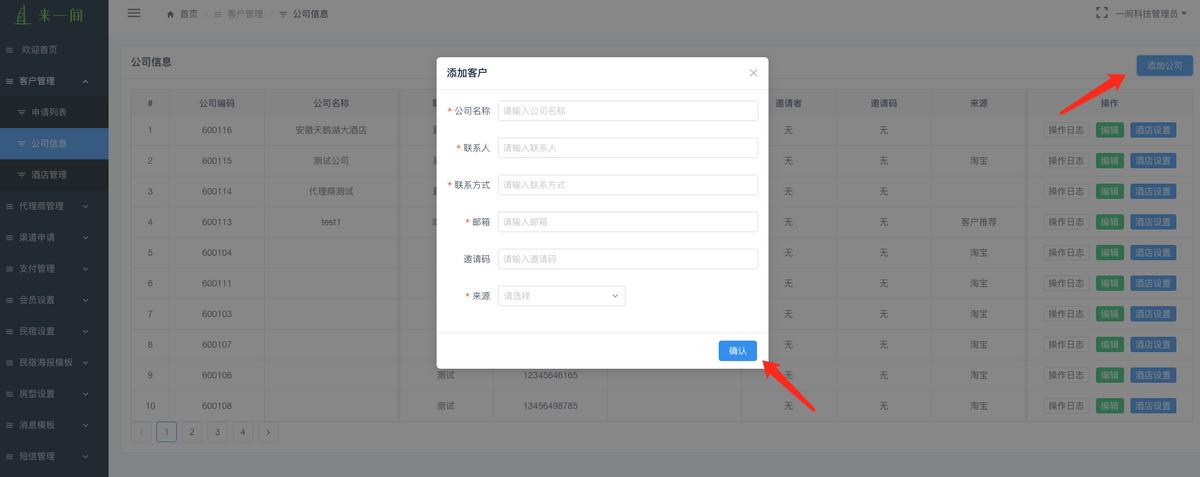The width and height of the screenshot is (1200, 477).
Task: Click 编辑 for row 600103
Action: tap(1109, 314)
